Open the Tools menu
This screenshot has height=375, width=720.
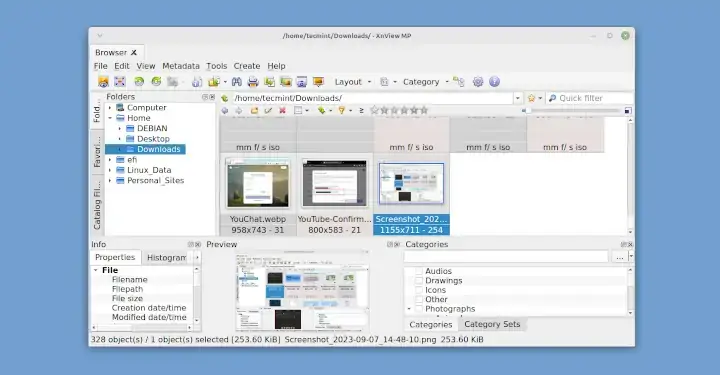pos(217,66)
